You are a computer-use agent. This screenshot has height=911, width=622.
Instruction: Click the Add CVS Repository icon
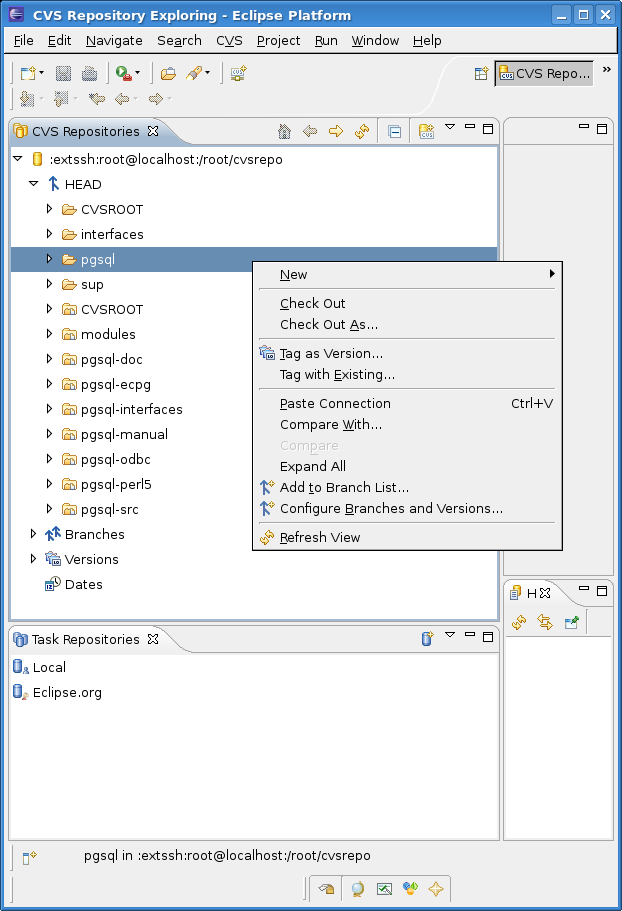(426, 131)
